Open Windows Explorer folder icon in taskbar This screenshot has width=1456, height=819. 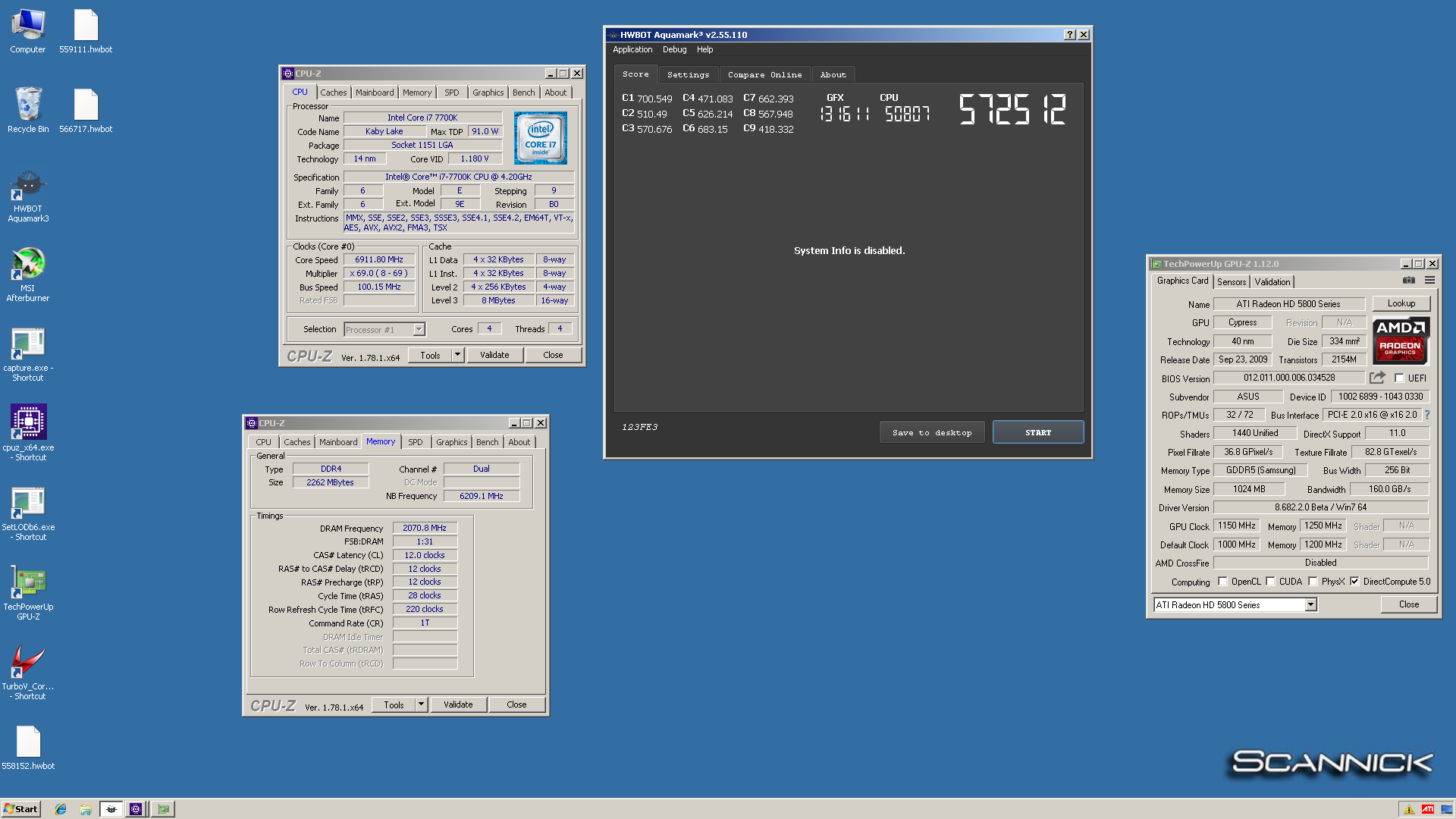point(86,809)
